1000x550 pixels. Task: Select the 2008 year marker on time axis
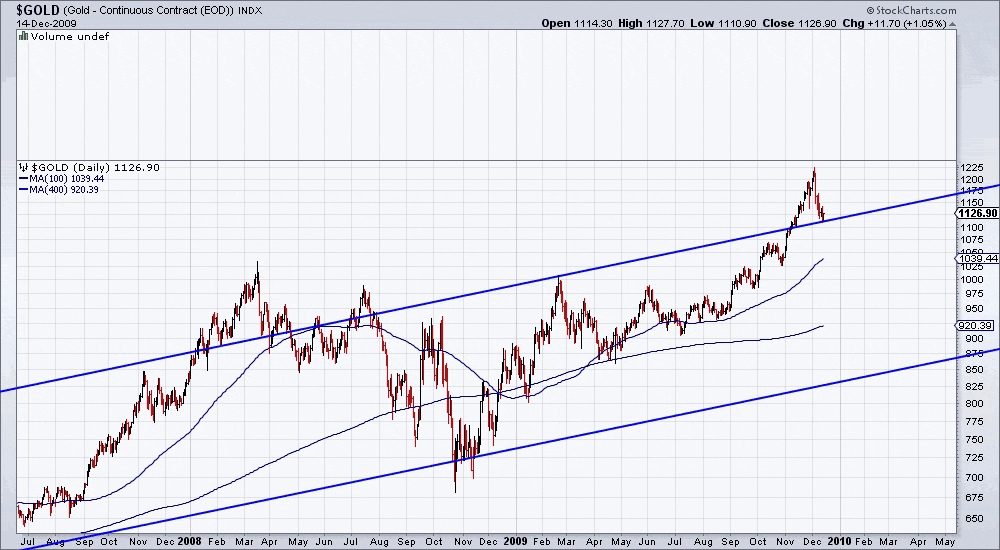click(190, 541)
